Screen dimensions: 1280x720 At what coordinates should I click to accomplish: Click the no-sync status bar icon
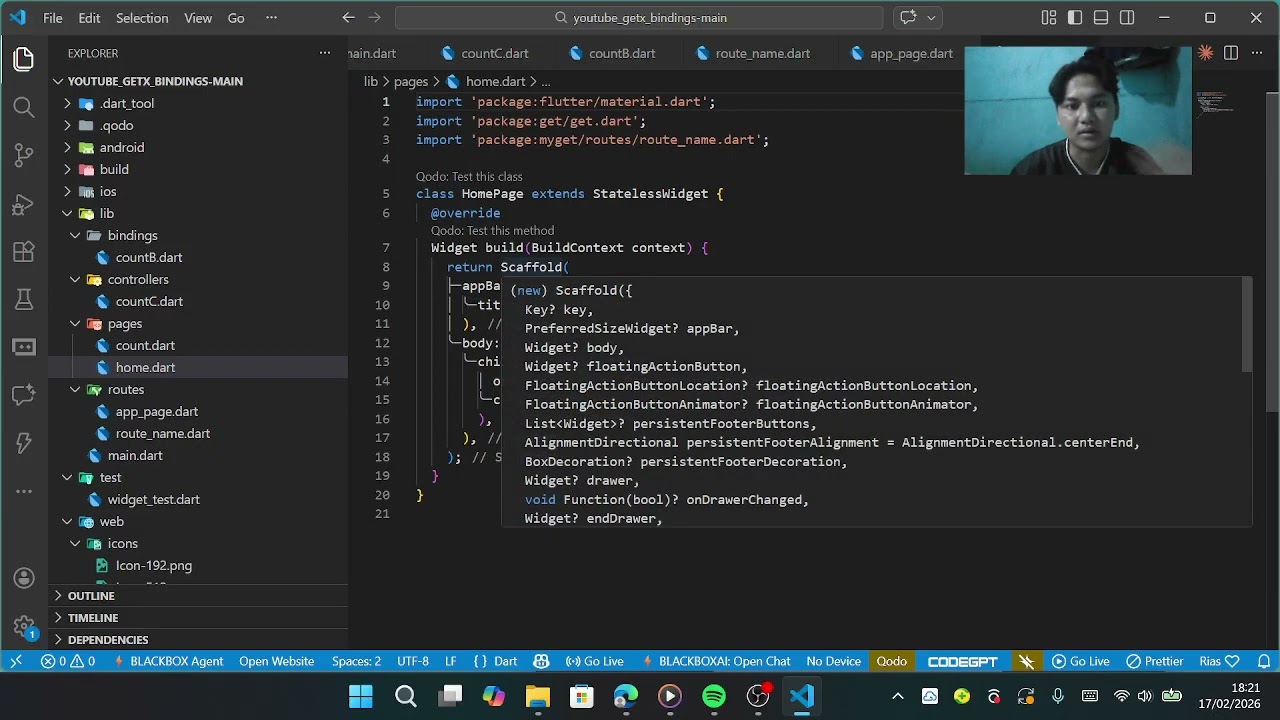point(1026,661)
